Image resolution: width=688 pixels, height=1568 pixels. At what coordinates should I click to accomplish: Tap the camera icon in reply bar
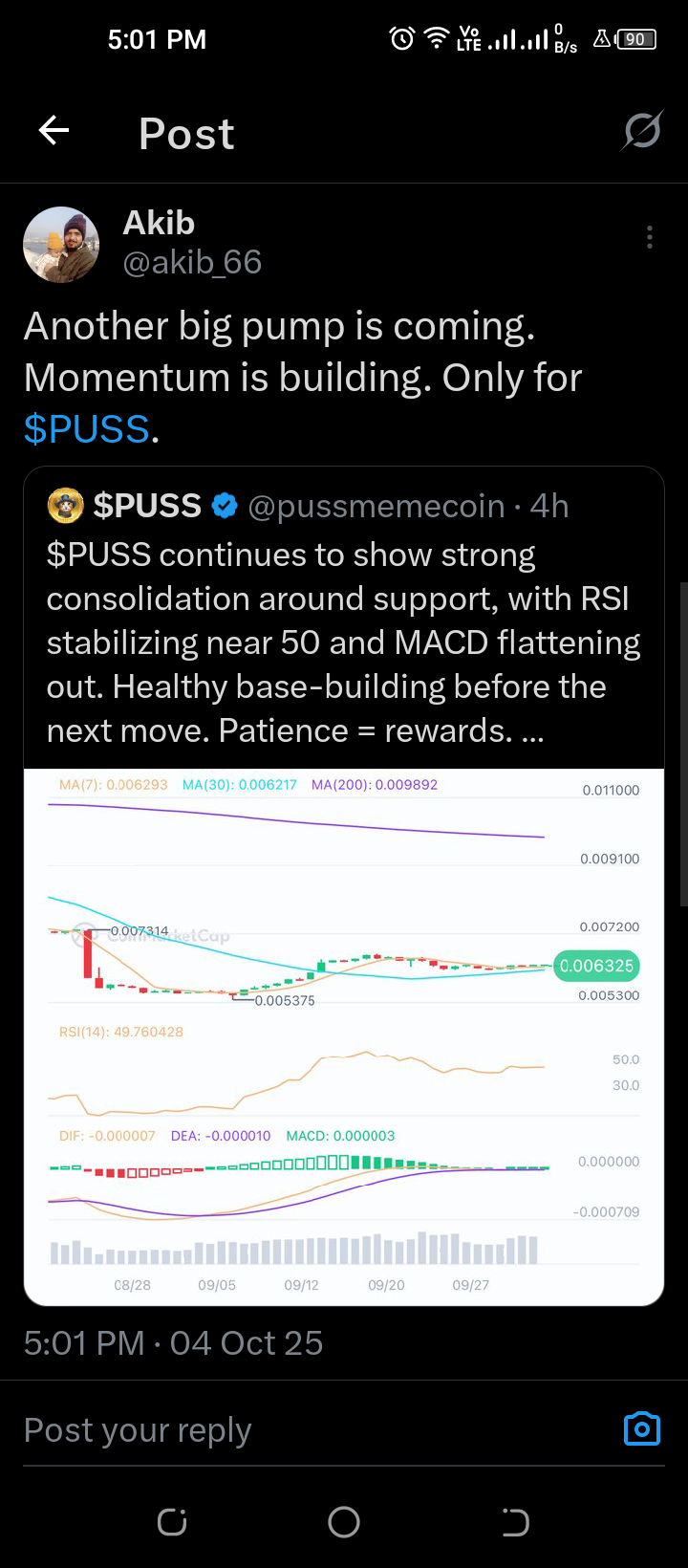click(x=642, y=1428)
